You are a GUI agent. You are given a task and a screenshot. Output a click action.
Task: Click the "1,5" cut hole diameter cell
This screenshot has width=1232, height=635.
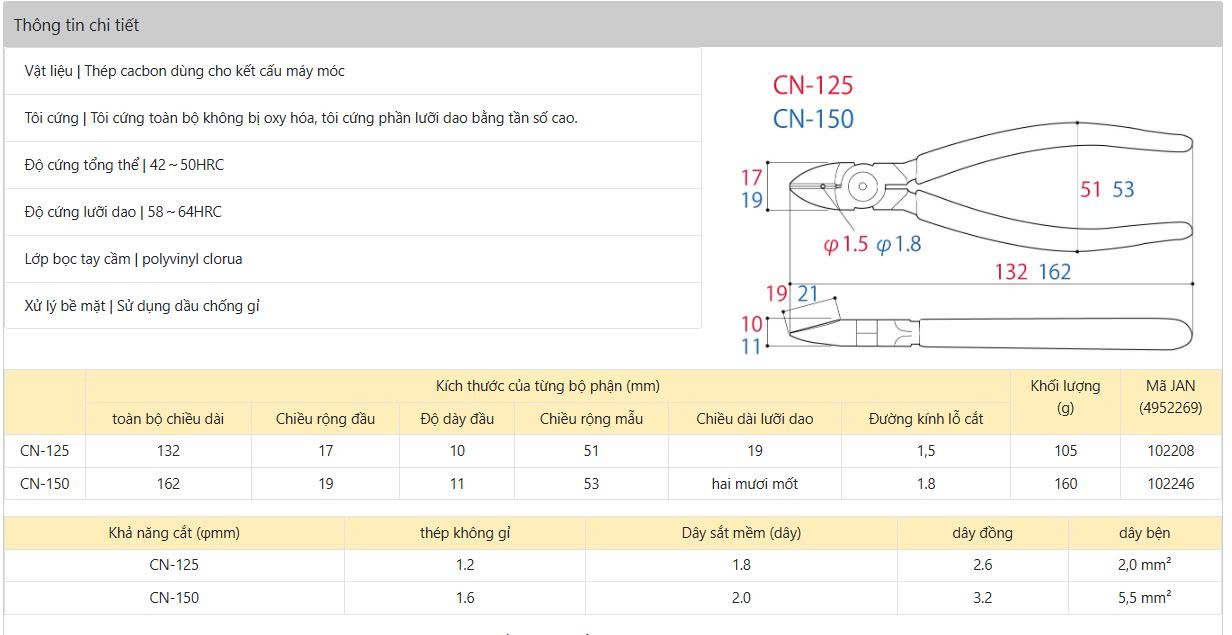point(926,451)
